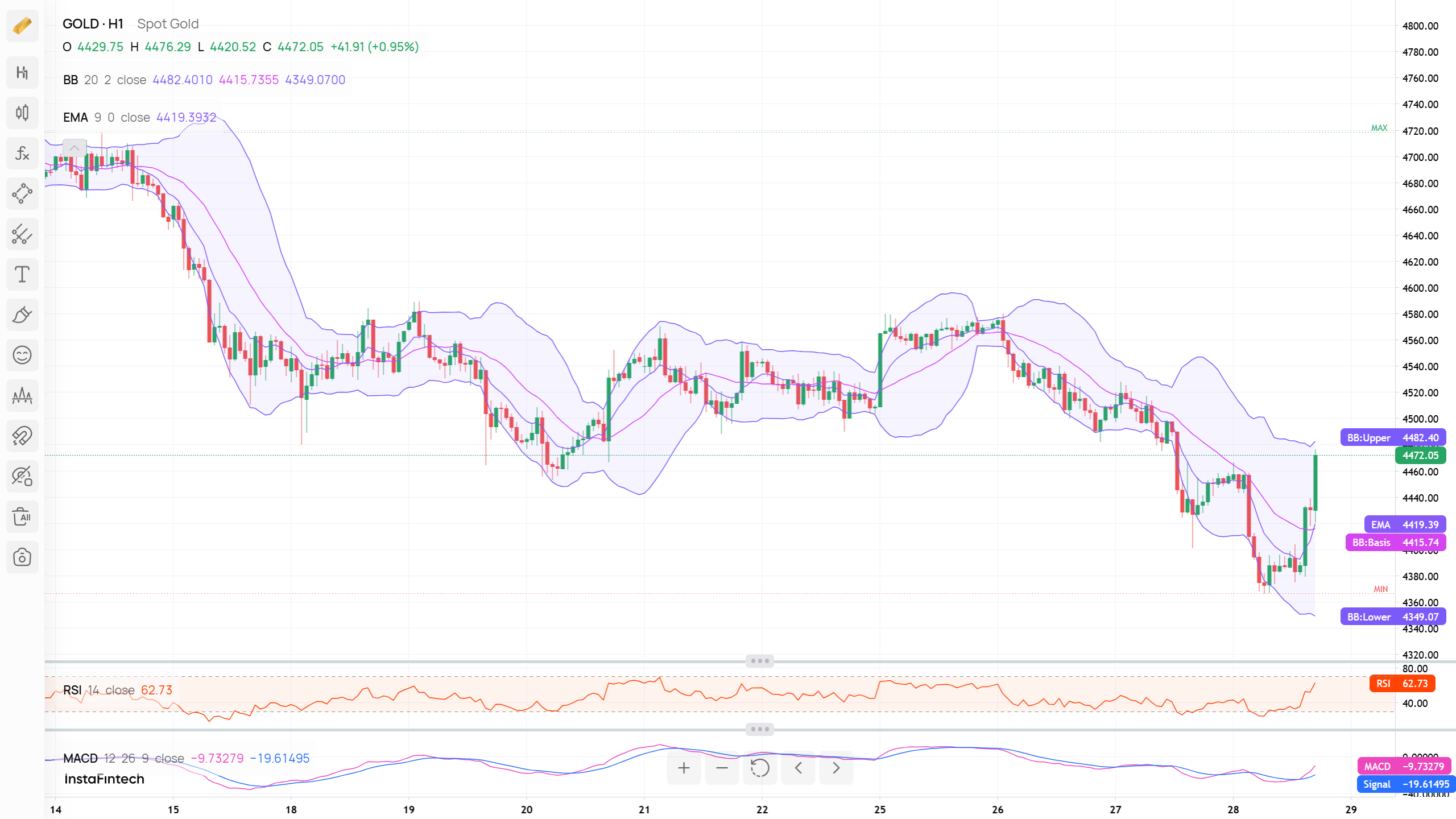This screenshot has width=1456, height=819.
Task: Click the BB:Upper 4482.40 price label
Action: tap(1393, 437)
